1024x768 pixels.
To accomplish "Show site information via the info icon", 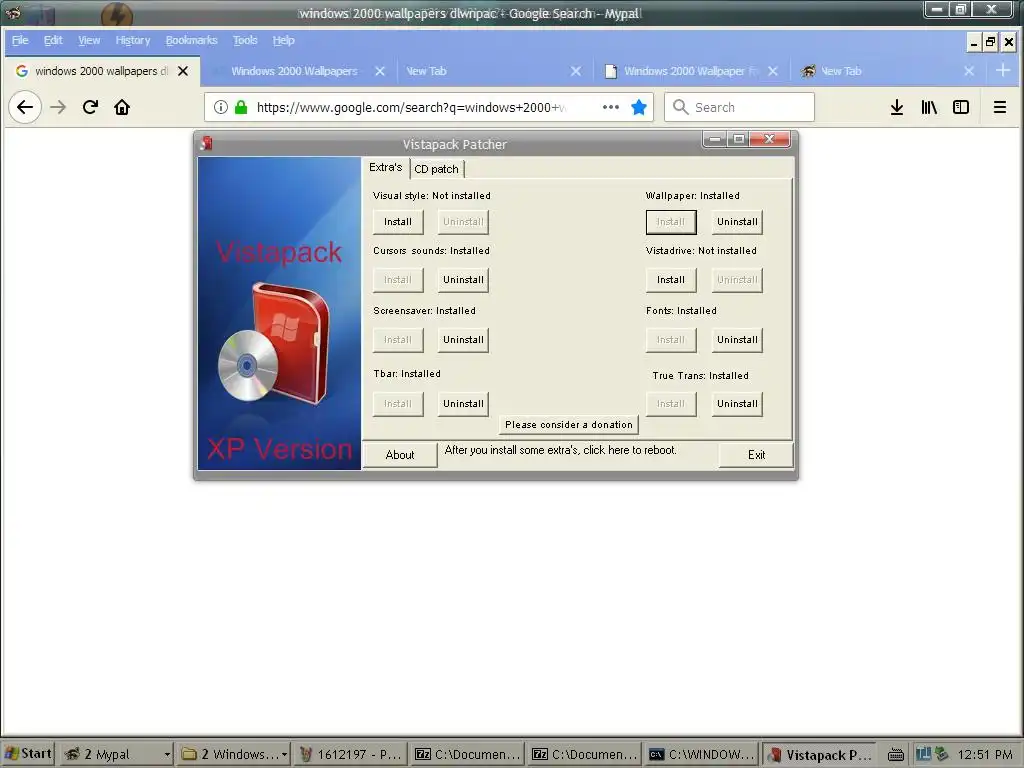I will (x=221, y=107).
